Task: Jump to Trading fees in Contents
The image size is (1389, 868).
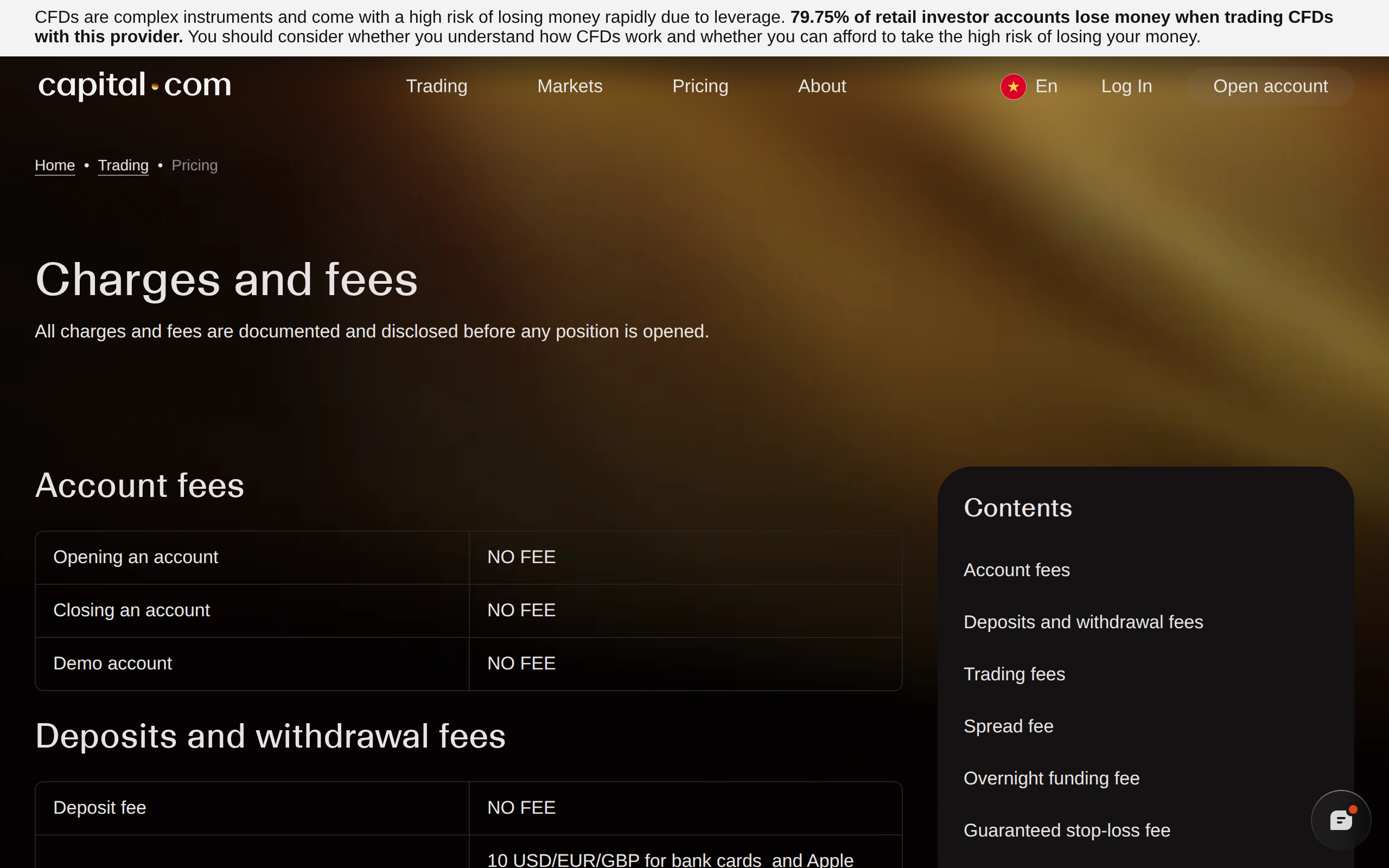Action: [1014, 674]
